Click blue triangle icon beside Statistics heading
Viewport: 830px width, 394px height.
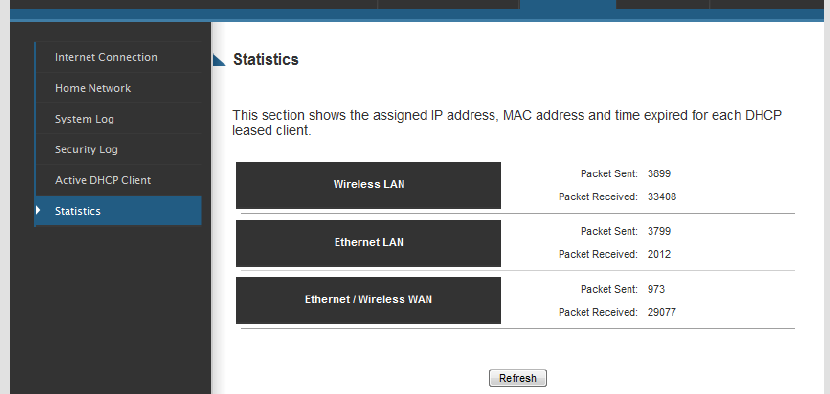tap(219, 60)
